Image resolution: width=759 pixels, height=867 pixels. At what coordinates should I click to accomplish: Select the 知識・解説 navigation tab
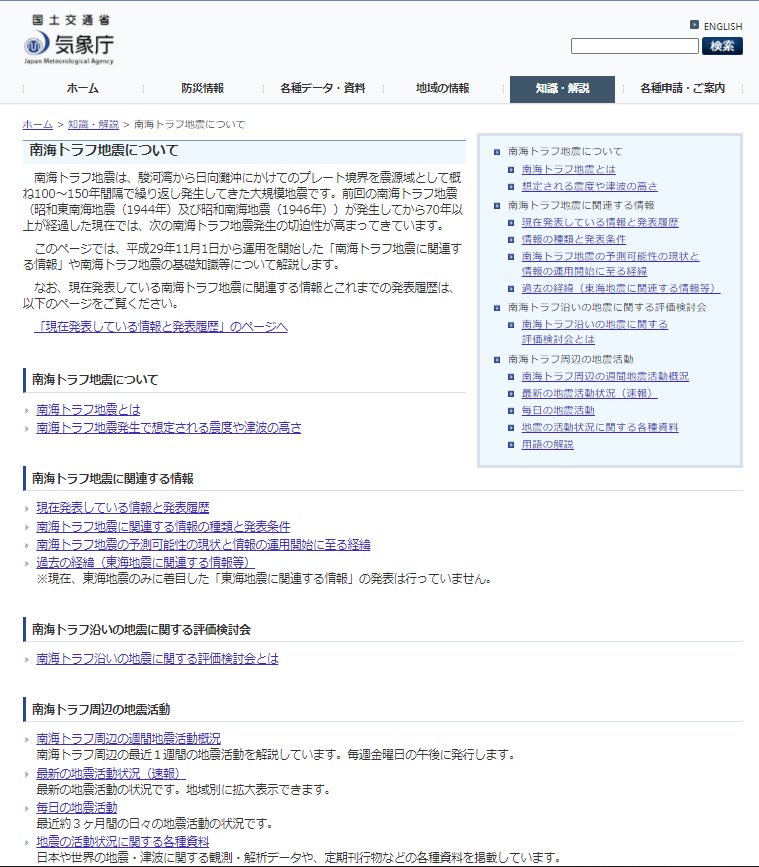[562, 89]
